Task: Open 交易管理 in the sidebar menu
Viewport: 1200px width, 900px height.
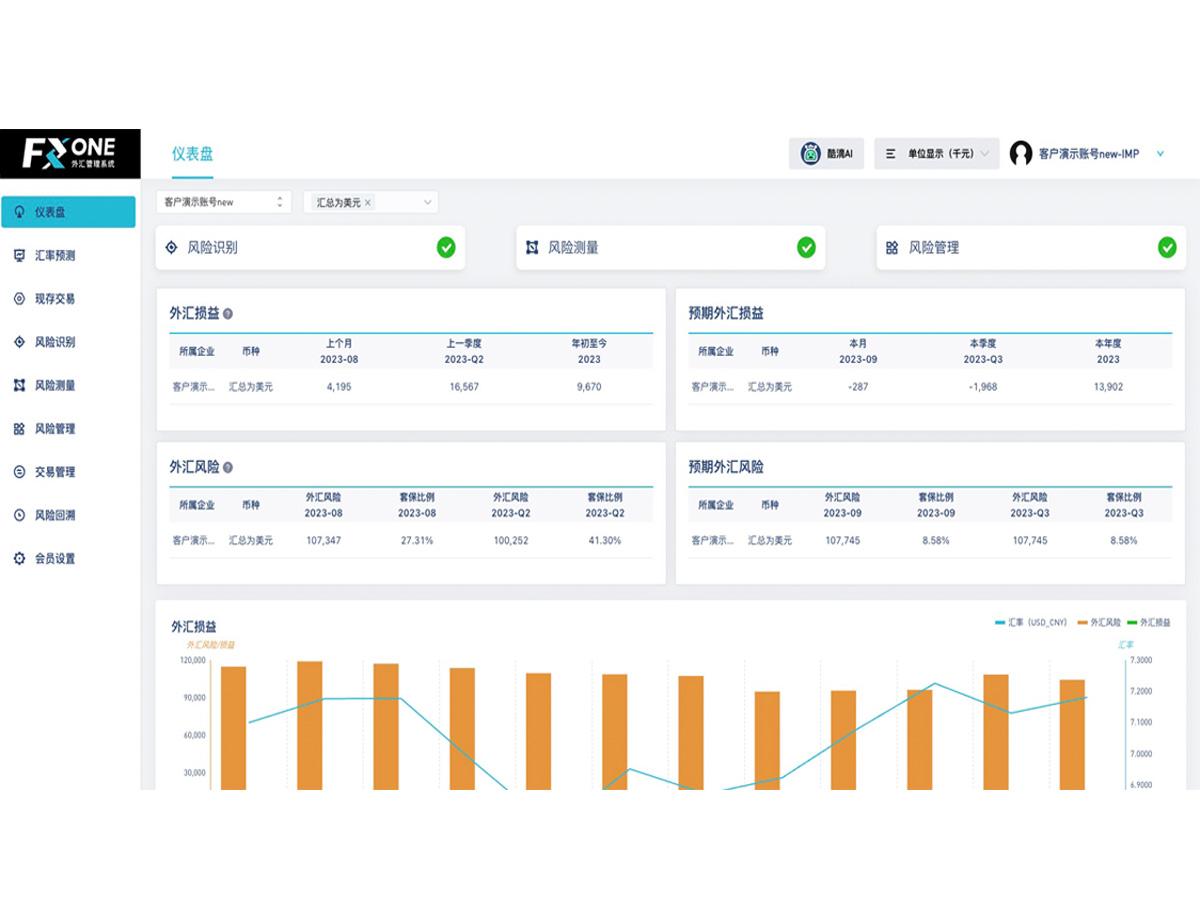Action: 55,472
